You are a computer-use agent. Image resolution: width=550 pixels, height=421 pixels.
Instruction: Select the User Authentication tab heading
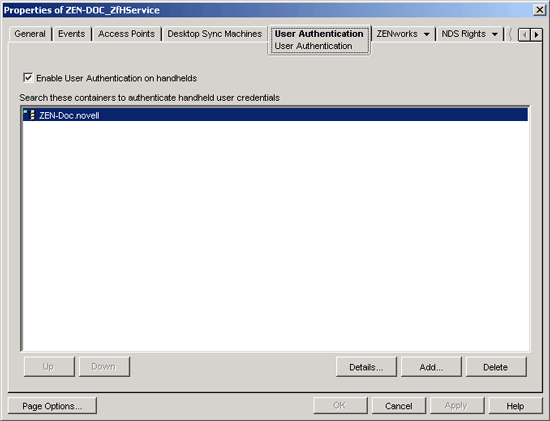(x=319, y=34)
